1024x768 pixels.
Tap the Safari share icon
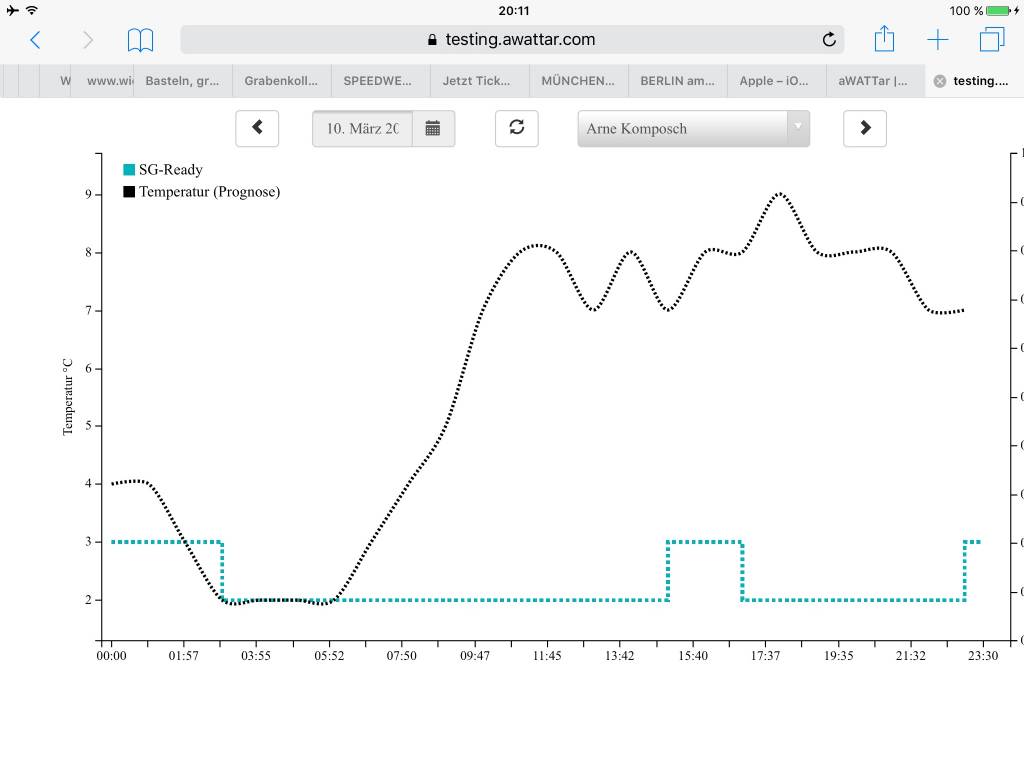pyautogui.click(x=884, y=40)
